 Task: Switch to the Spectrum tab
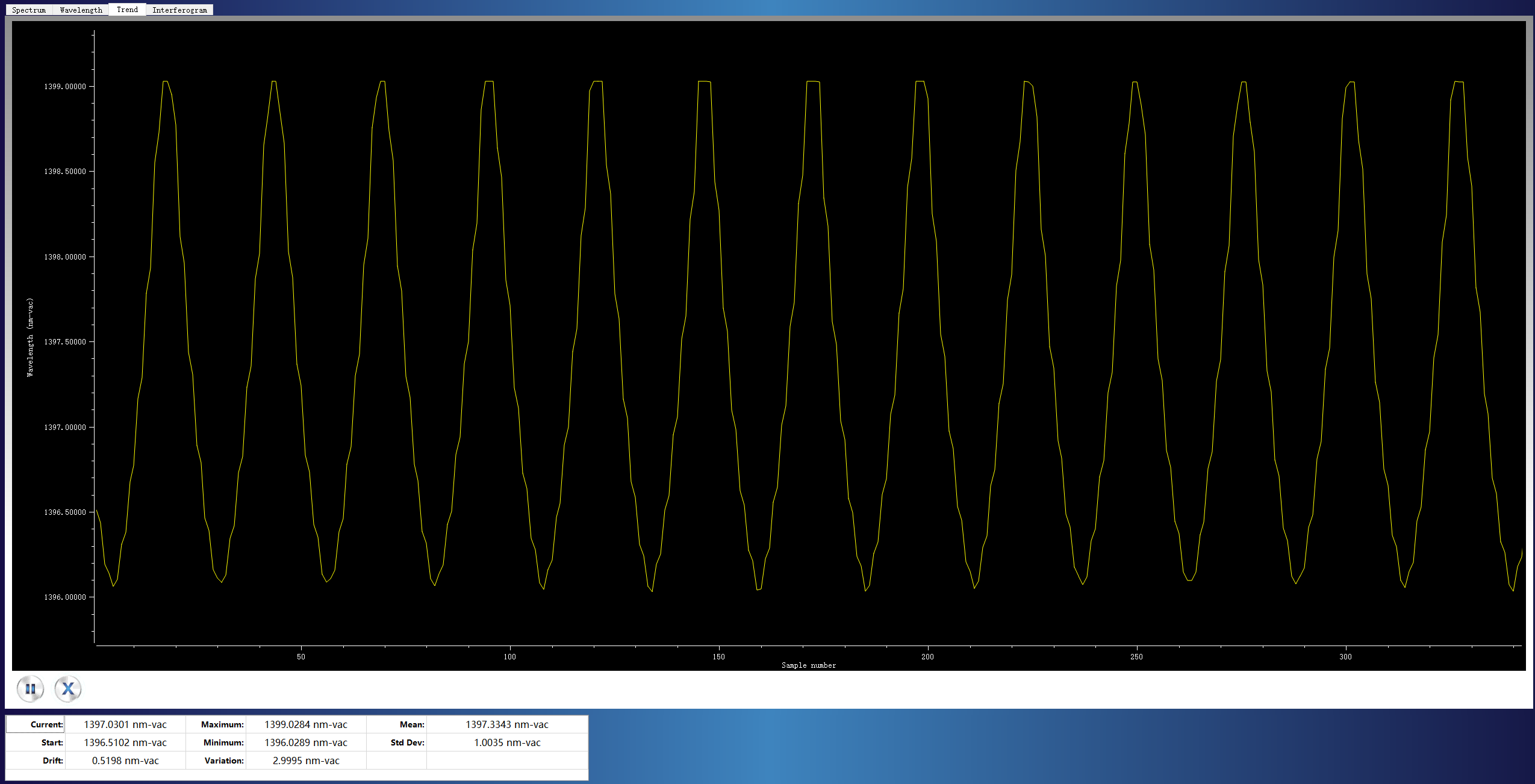29,10
